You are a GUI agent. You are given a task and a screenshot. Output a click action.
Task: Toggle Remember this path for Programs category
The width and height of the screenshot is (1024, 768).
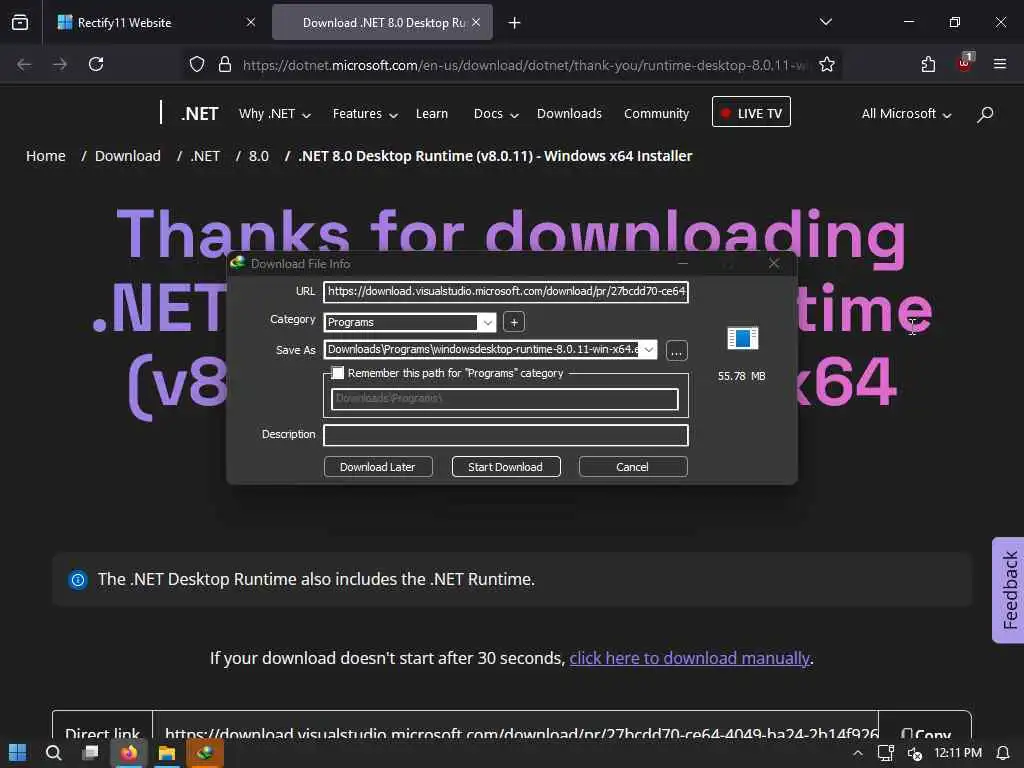338,373
